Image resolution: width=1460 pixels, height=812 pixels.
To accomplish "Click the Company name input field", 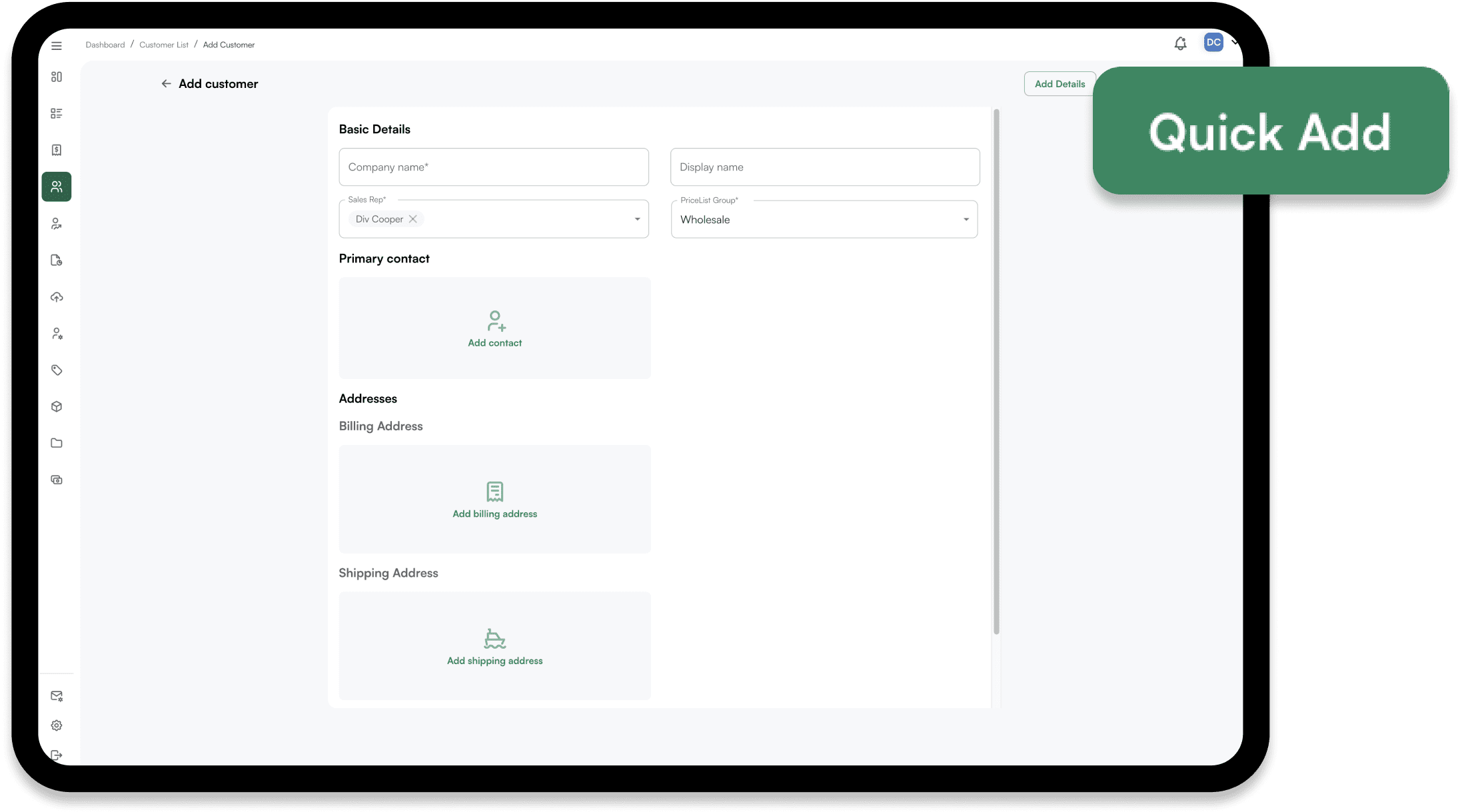I will point(493,167).
